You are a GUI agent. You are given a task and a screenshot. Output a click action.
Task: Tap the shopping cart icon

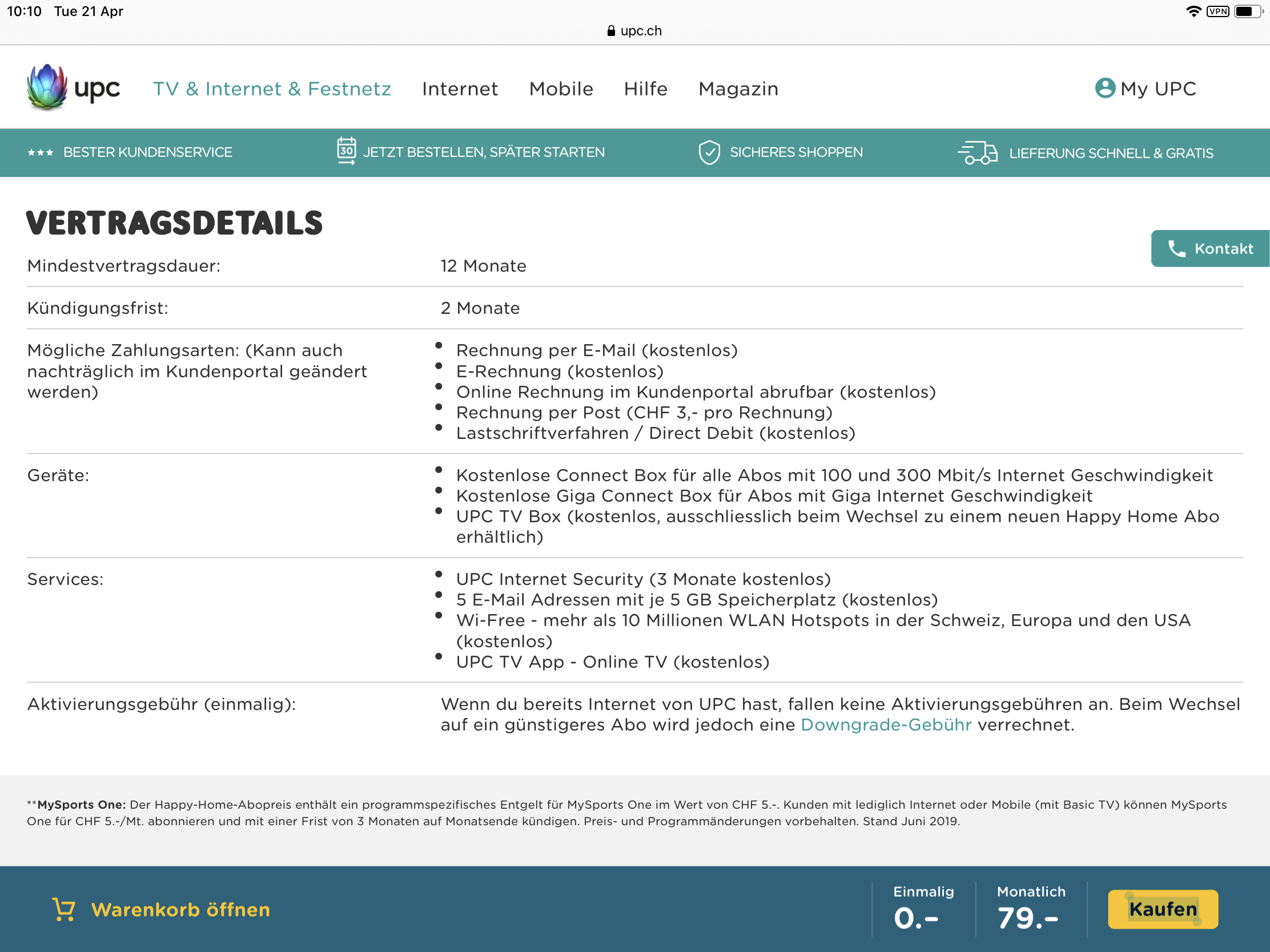click(x=64, y=910)
